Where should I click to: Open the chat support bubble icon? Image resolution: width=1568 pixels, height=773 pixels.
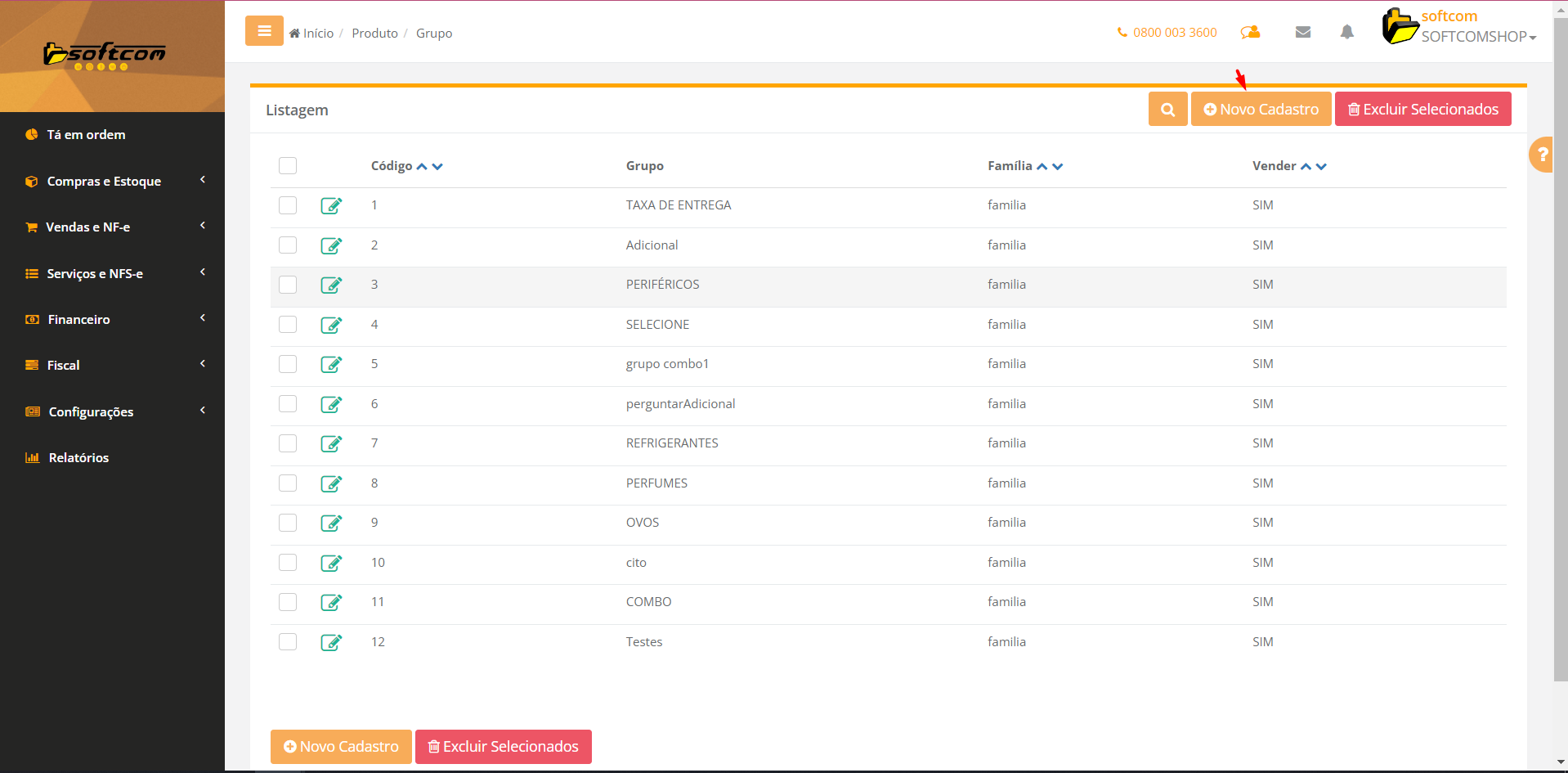1250,32
